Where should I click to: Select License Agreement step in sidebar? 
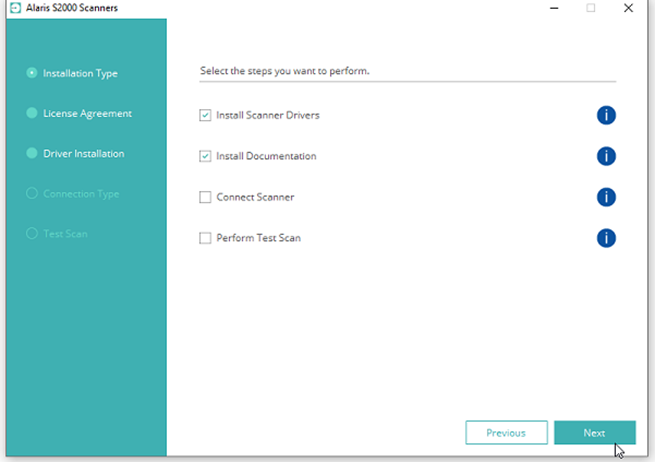click(79, 114)
